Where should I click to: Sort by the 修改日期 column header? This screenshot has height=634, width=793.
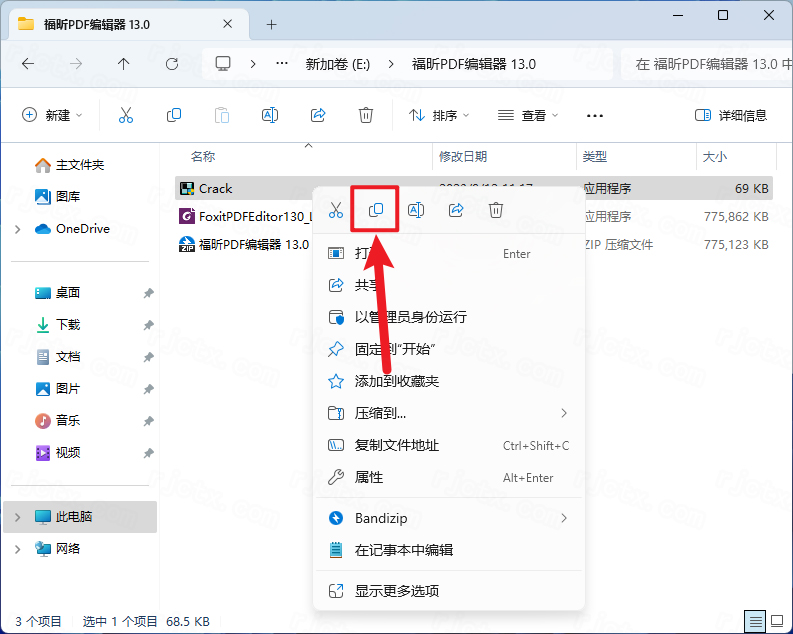click(463, 157)
